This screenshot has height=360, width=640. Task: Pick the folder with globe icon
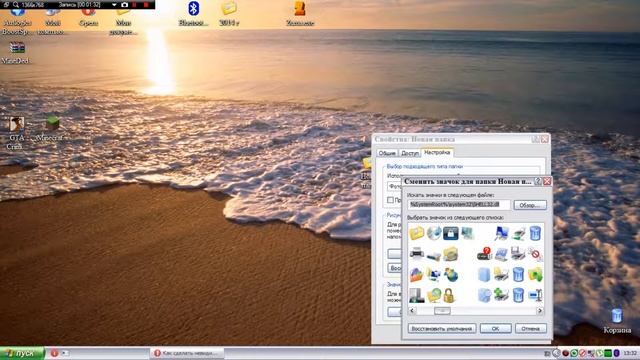(x=434, y=296)
